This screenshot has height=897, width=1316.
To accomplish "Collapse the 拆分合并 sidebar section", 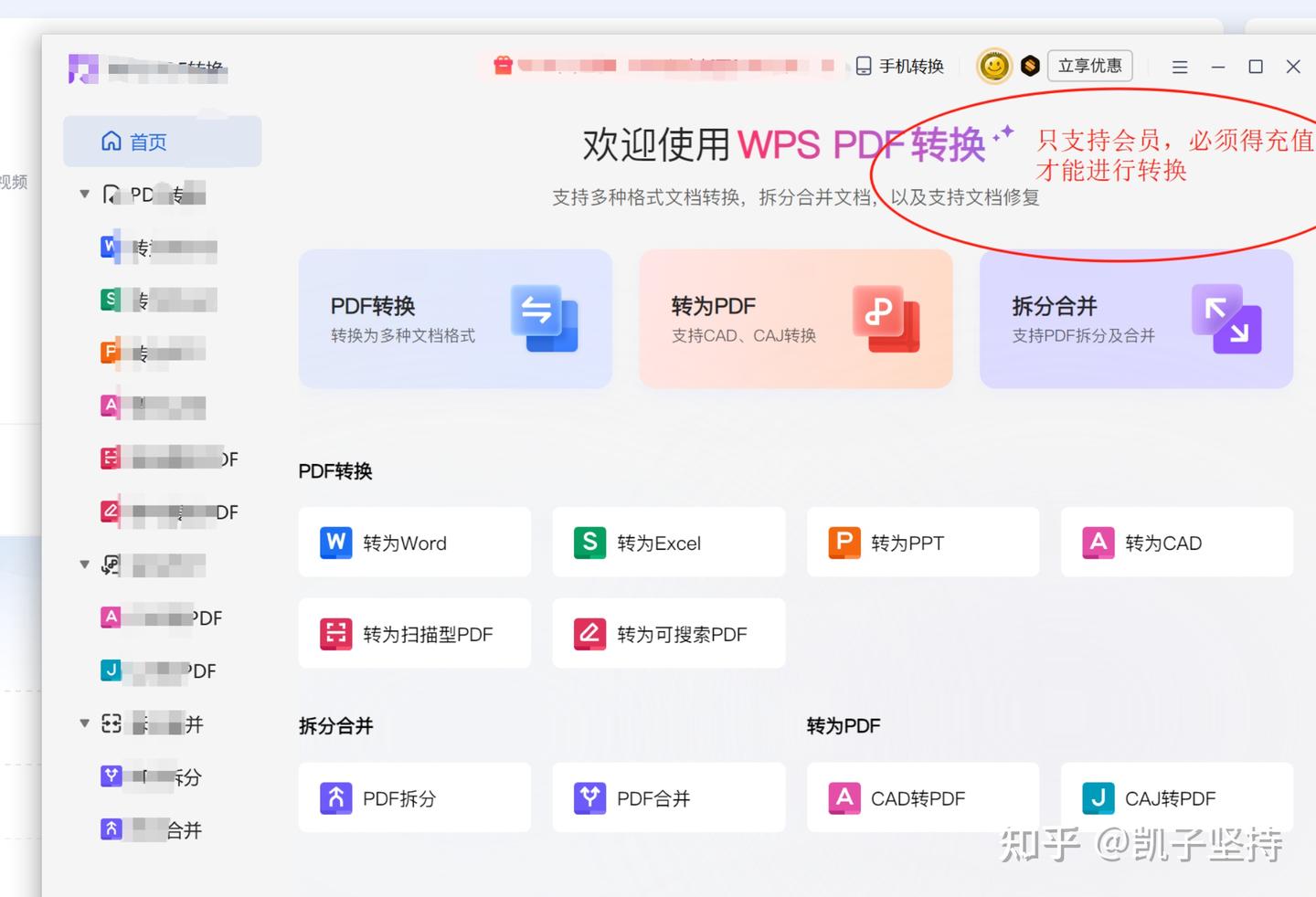I will click(x=84, y=723).
